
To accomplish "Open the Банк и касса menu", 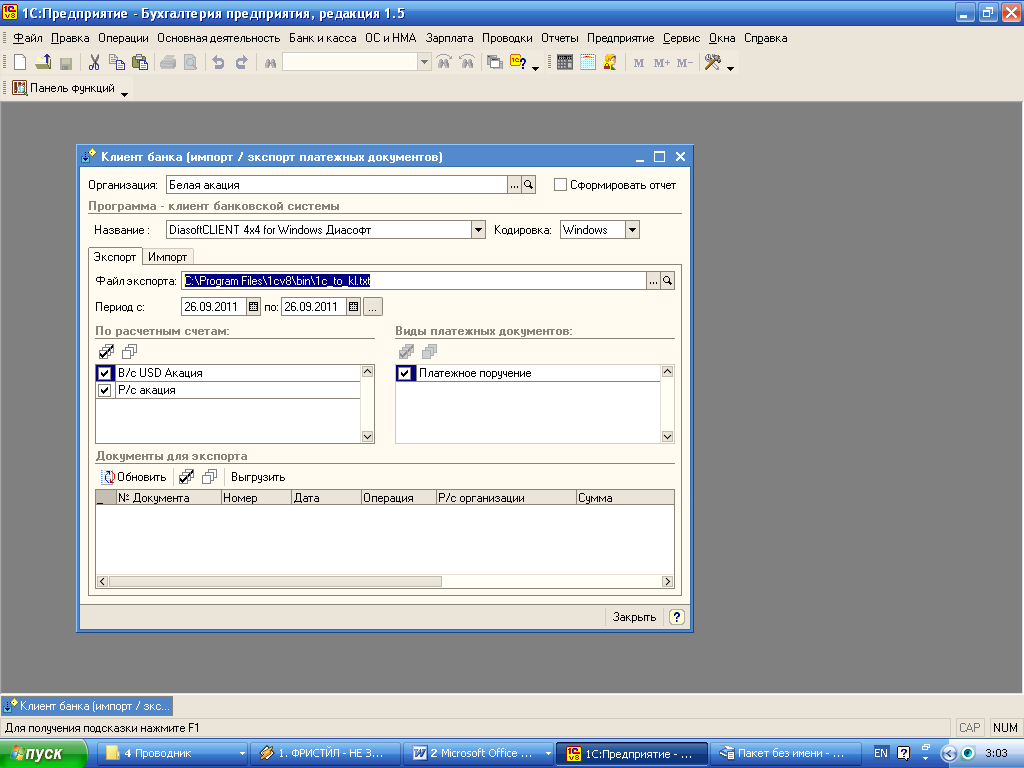I will click(323, 38).
